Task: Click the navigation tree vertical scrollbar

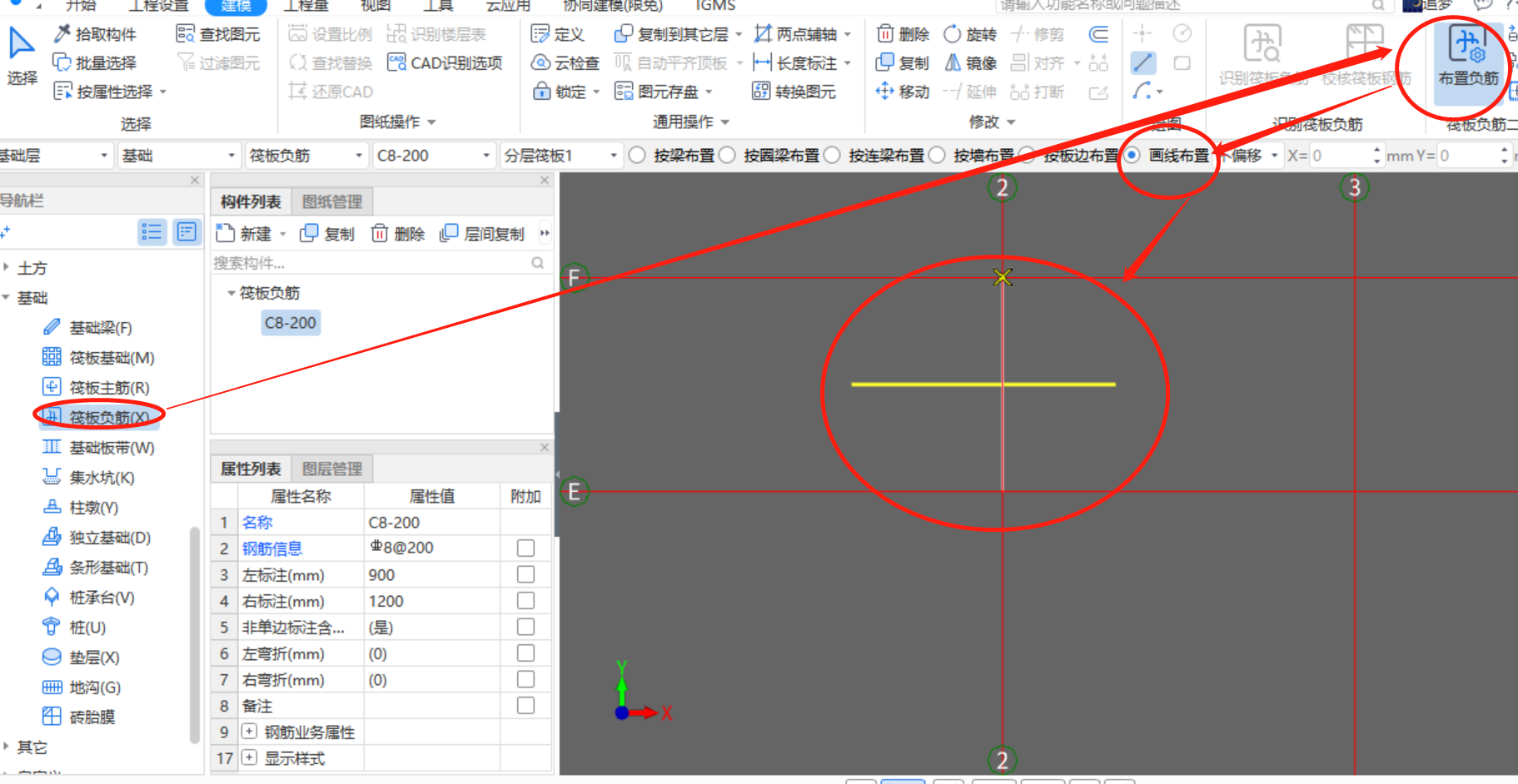Action: coord(195,634)
